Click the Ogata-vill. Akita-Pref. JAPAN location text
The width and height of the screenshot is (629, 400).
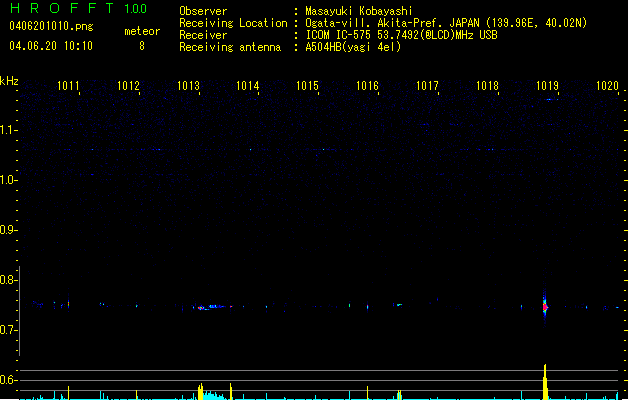pos(446,23)
